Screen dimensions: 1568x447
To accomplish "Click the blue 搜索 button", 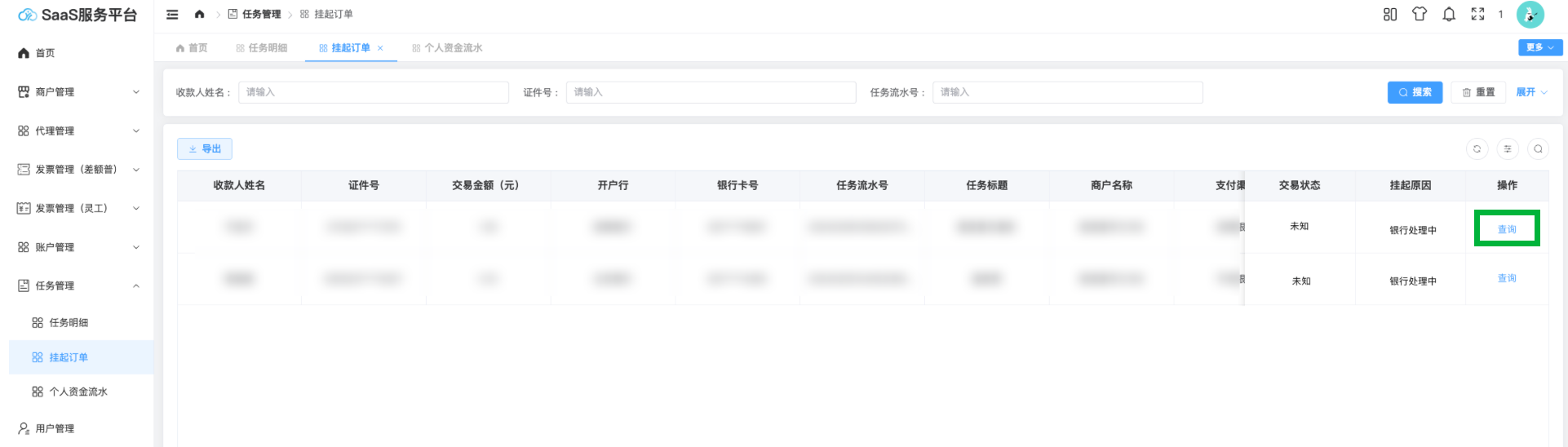I will 1415,92.
